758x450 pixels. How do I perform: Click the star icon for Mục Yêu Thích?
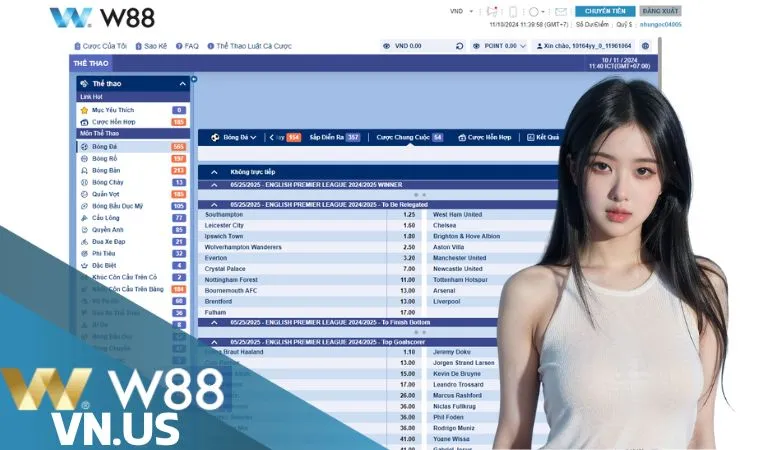click(85, 110)
